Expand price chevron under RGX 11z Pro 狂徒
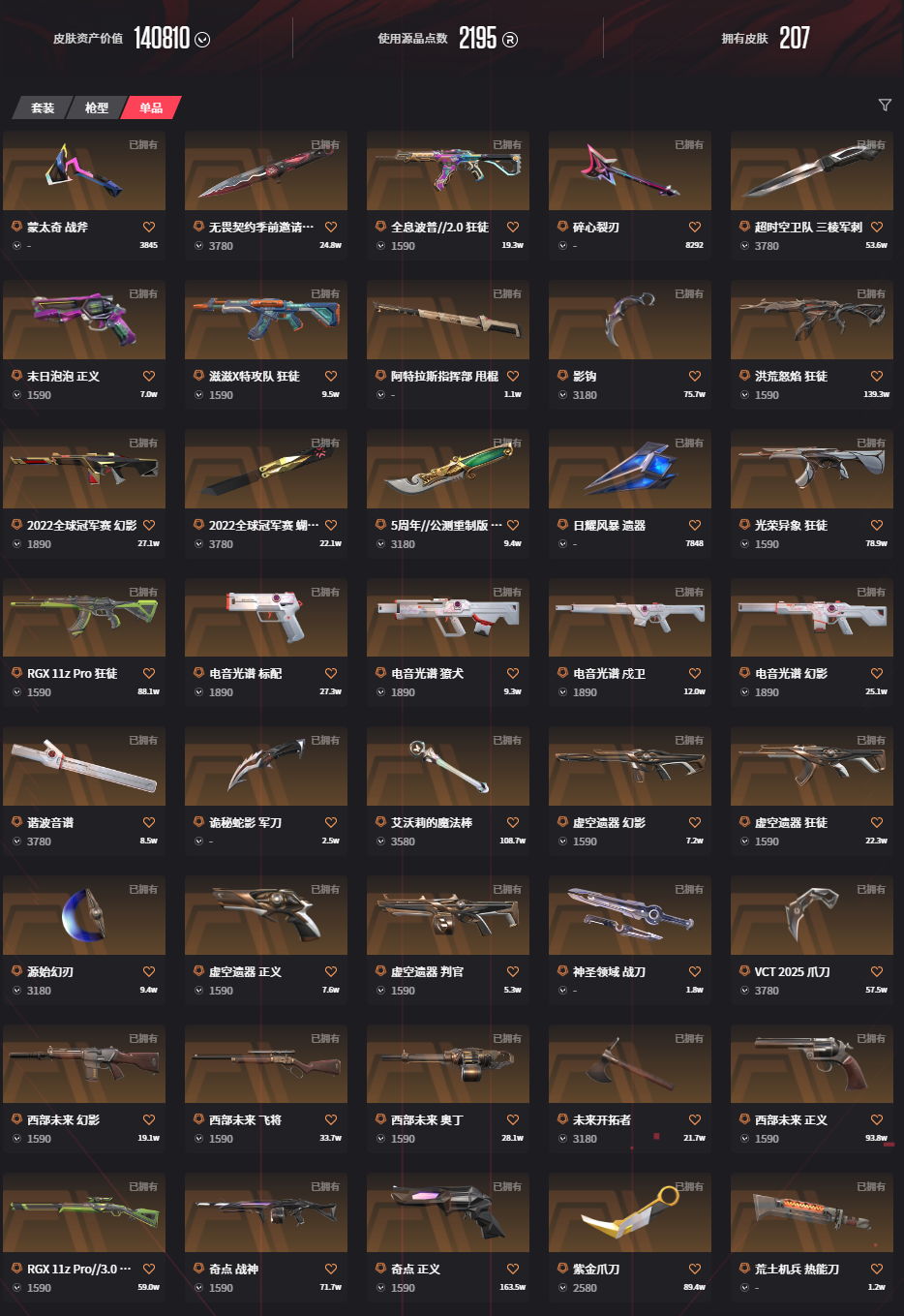Screen dimensions: 904x1316 (x=16, y=692)
